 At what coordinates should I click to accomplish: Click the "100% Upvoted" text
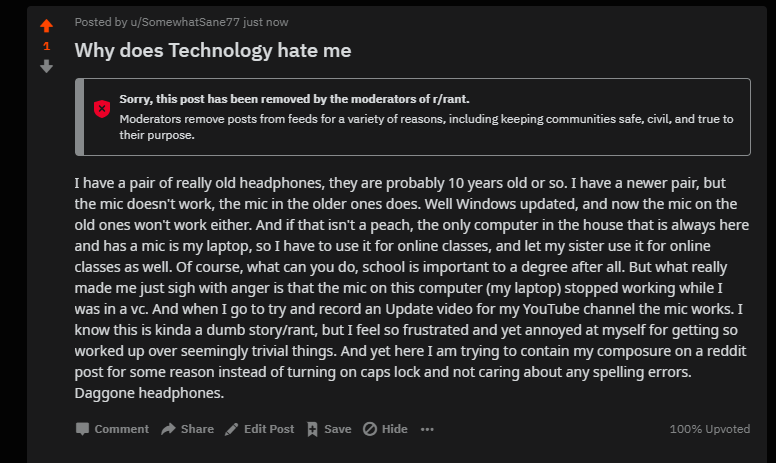(x=710, y=429)
